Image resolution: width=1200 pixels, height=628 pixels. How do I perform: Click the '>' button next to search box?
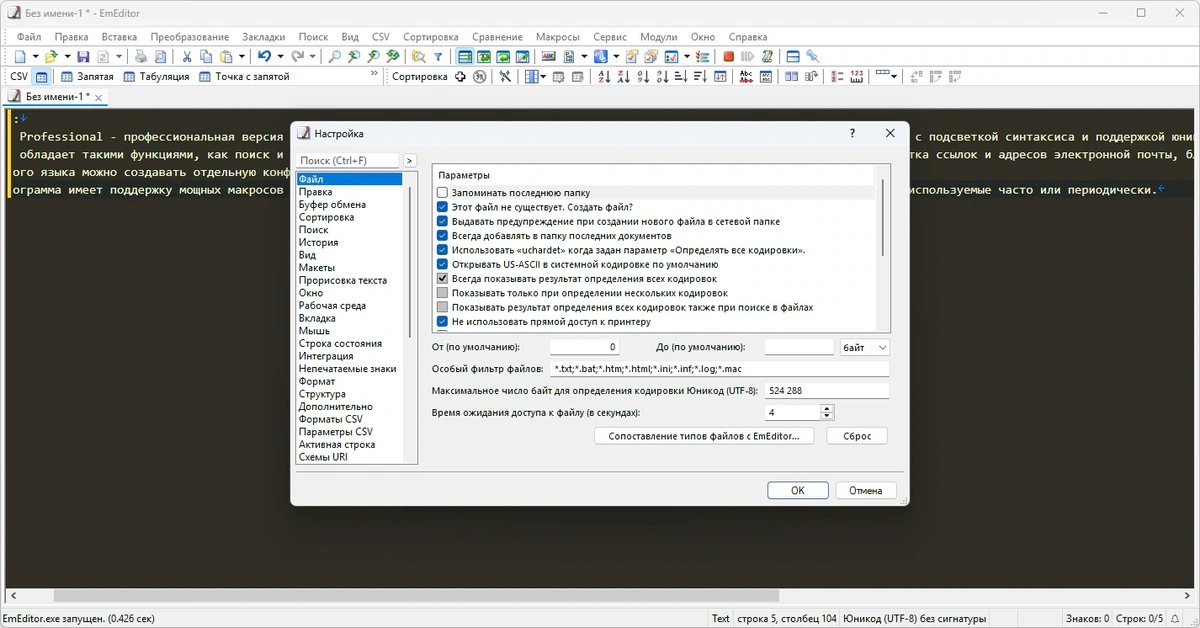pyautogui.click(x=409, y=160)
